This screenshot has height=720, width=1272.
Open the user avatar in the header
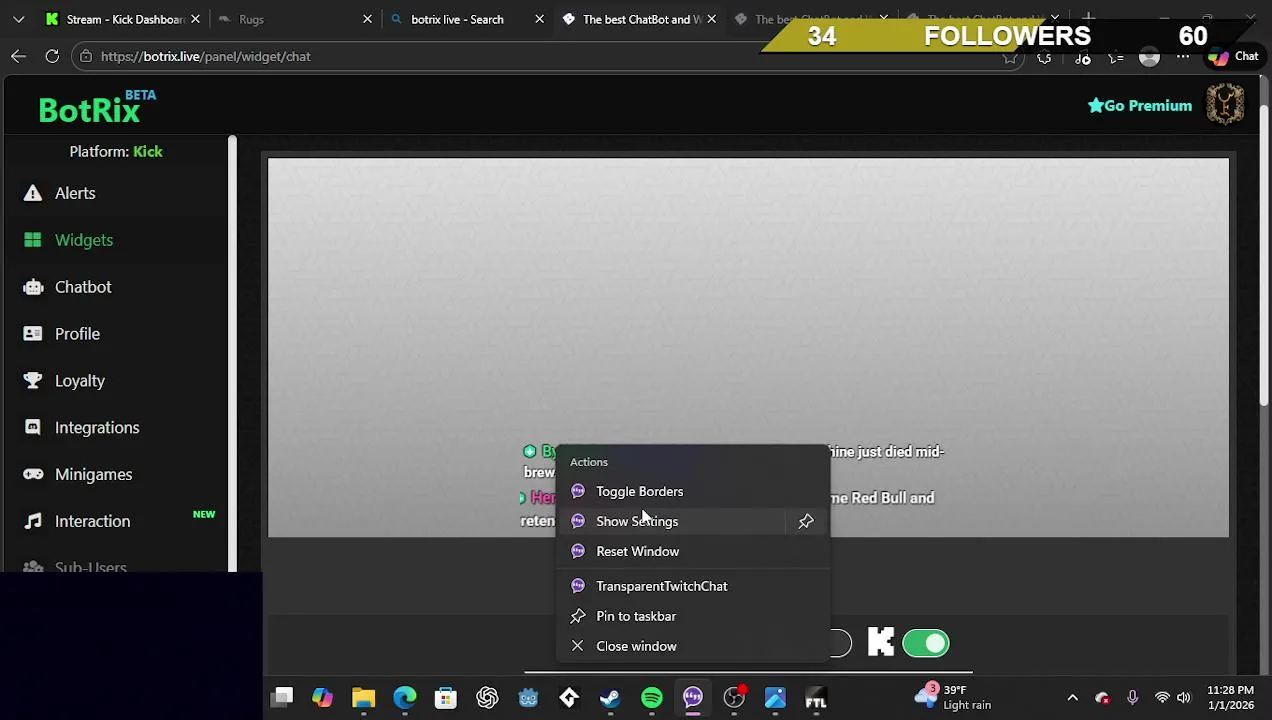1225,104
